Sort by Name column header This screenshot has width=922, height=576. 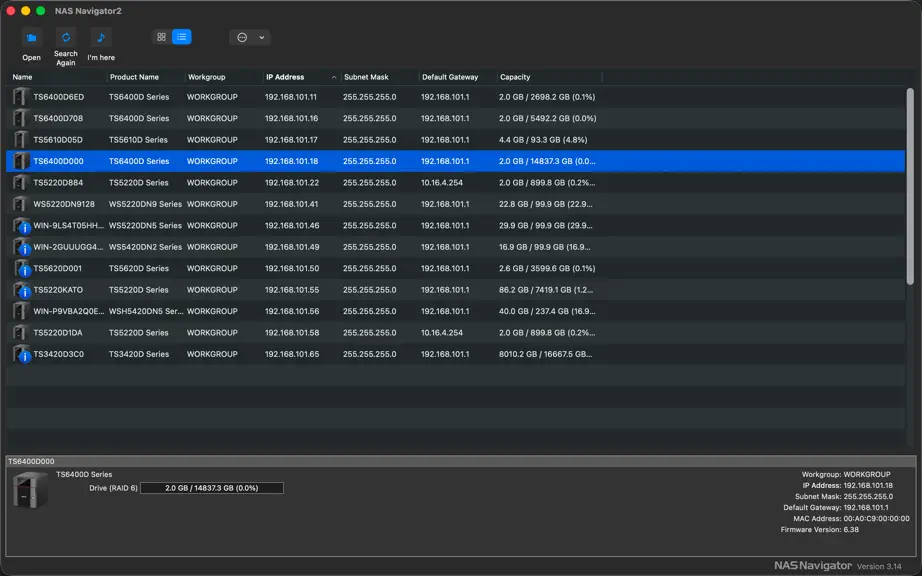click(22, 77)
